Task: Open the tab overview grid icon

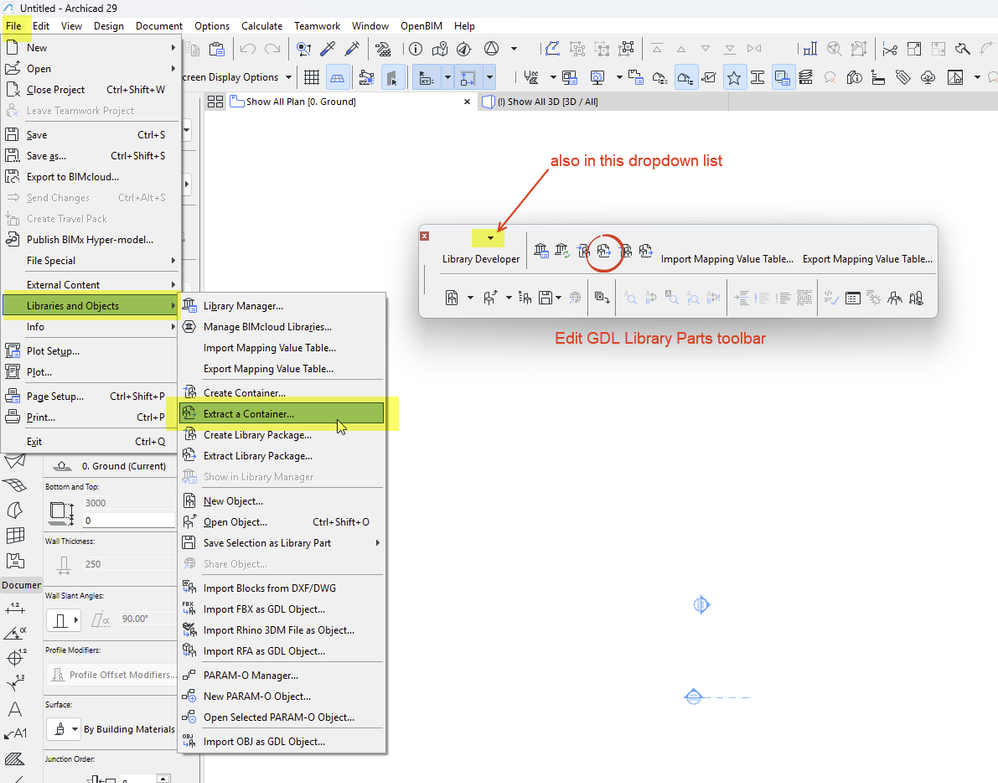Action: 215,101
